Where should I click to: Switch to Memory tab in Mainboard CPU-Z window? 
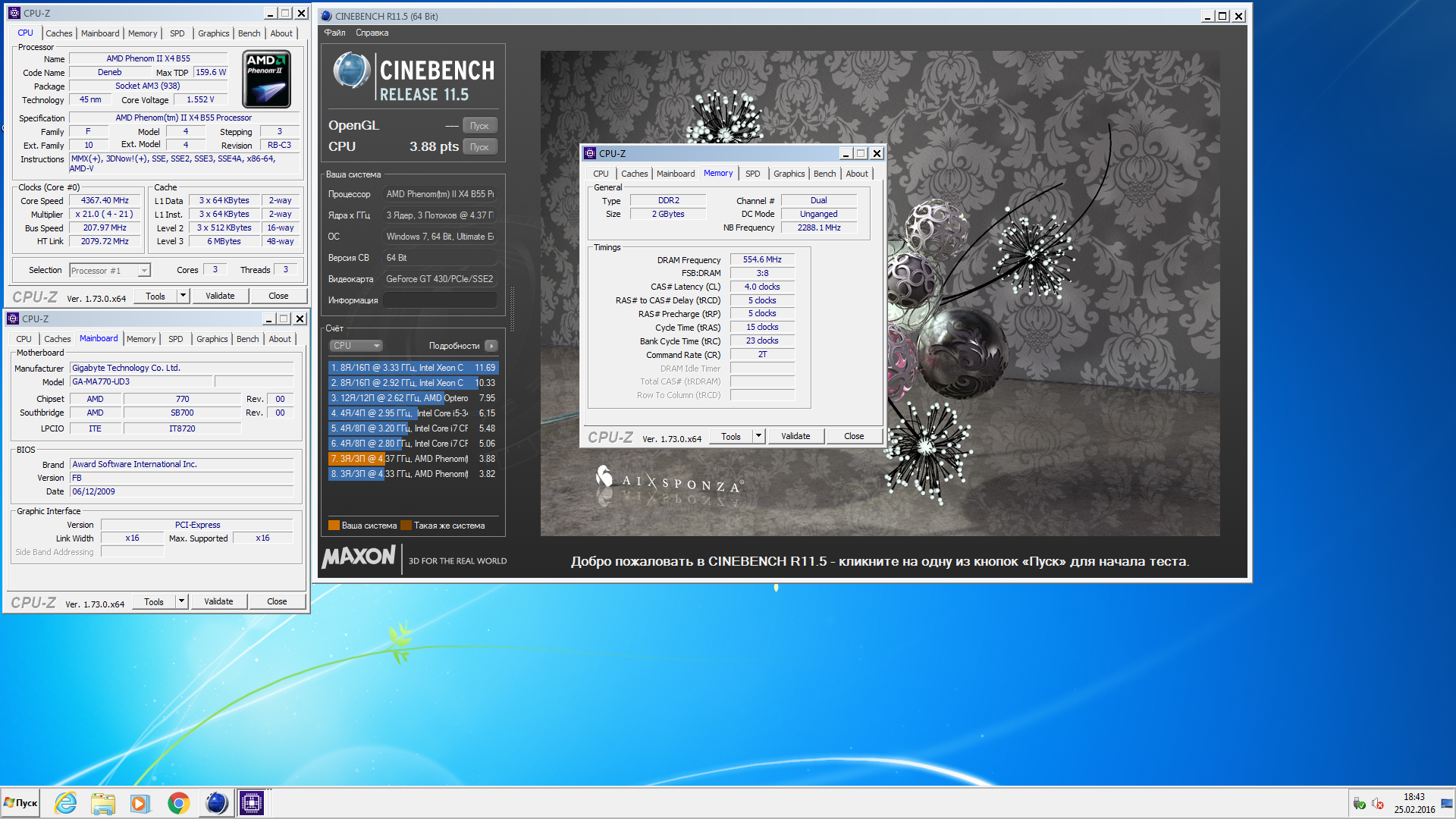point(141,339)
